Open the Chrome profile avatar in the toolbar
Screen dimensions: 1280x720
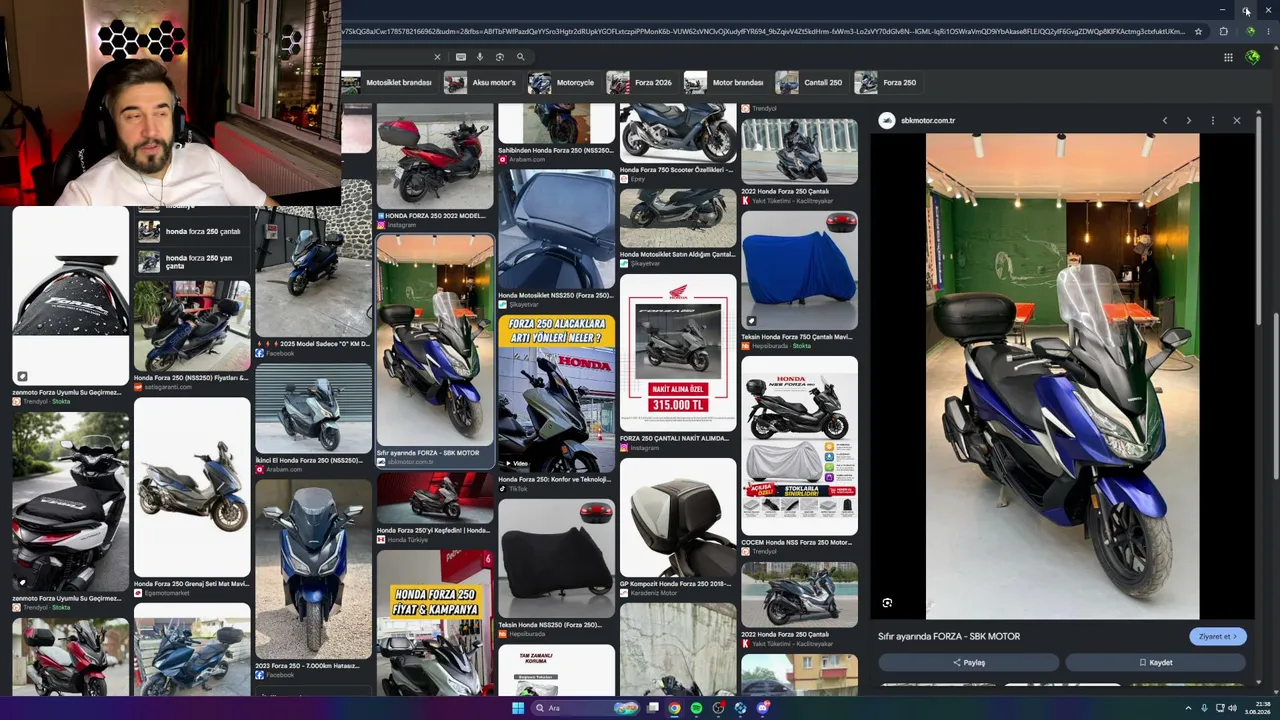[1250, 31]
